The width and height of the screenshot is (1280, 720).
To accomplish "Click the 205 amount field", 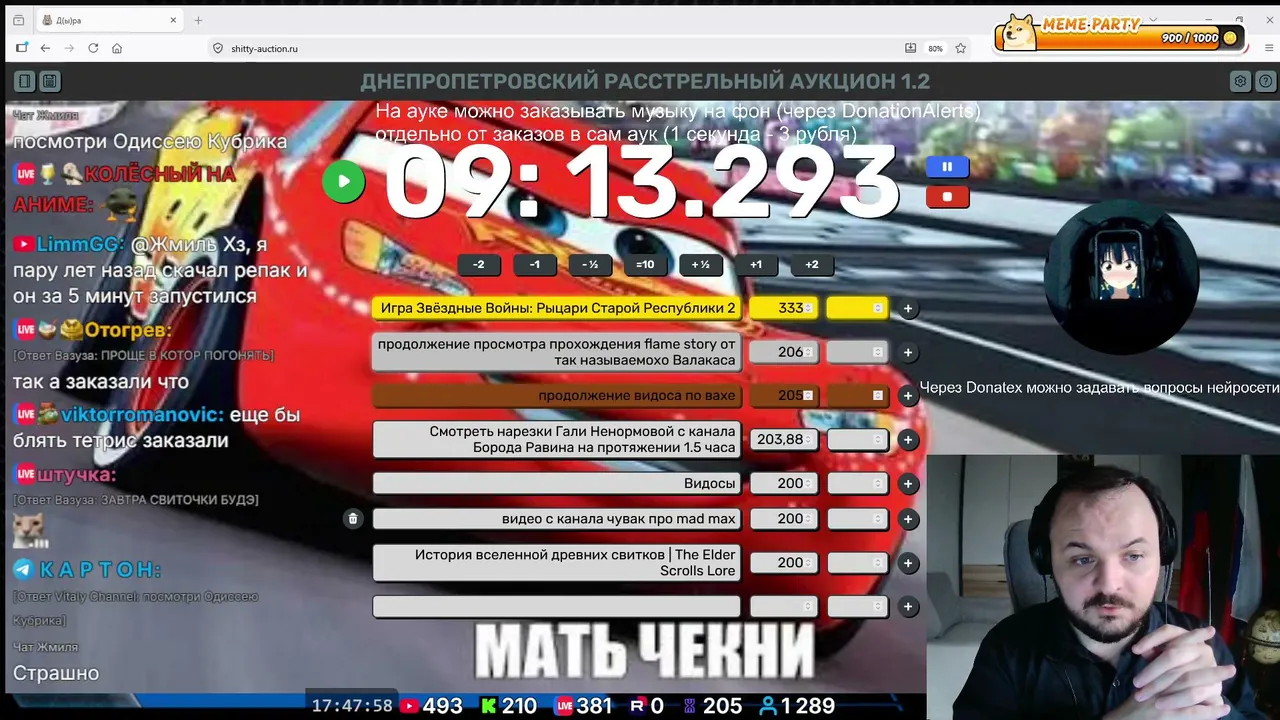I will (783, 396).
